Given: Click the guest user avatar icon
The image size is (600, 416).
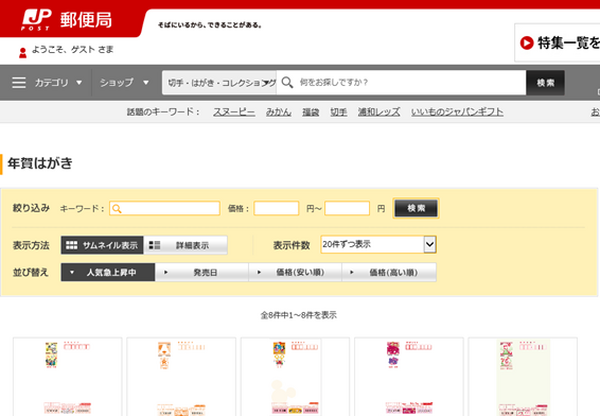Looking at the screenshot, I should tap(23, 52).
